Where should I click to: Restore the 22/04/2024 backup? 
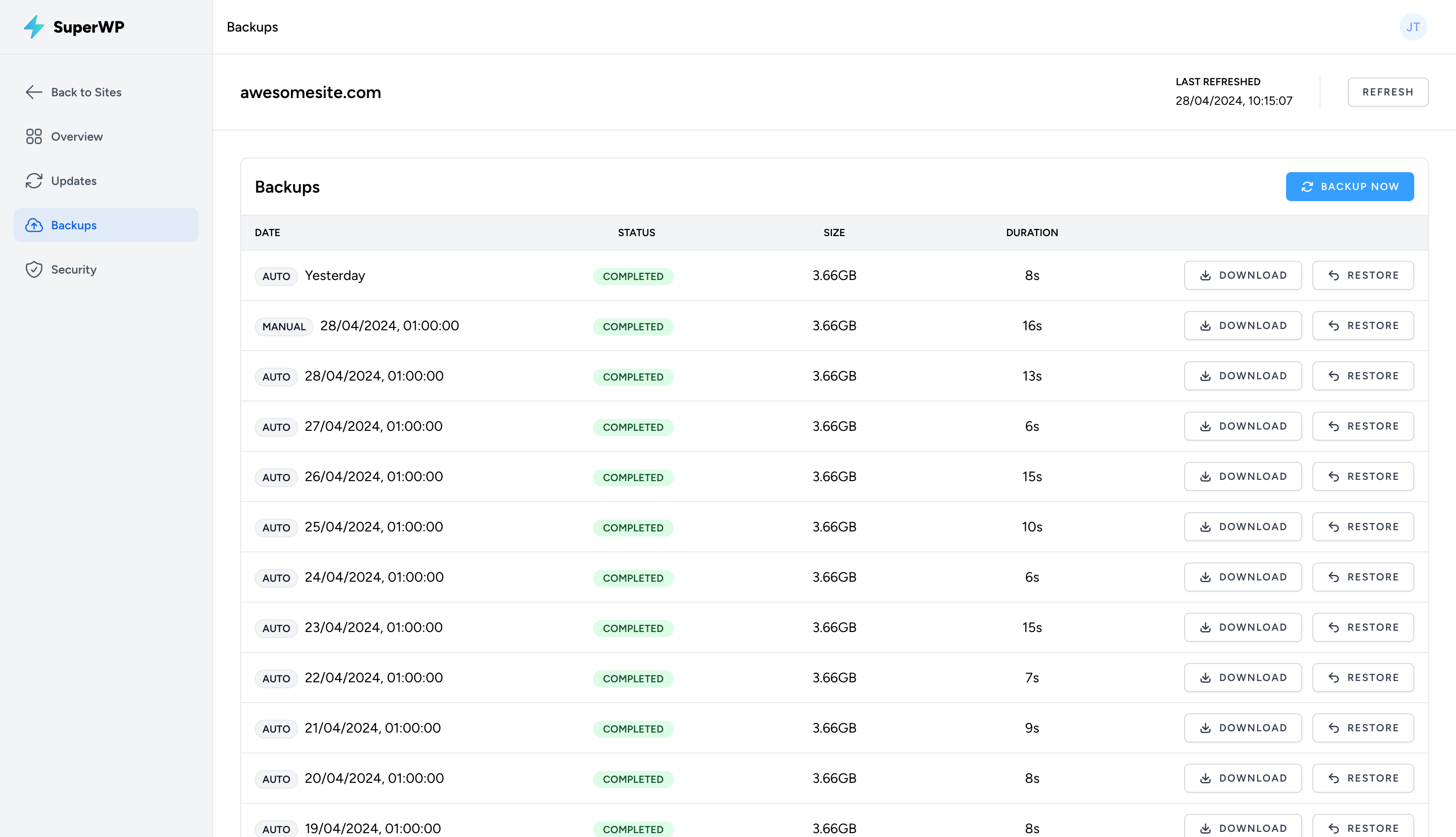[x=1362, y=678]
